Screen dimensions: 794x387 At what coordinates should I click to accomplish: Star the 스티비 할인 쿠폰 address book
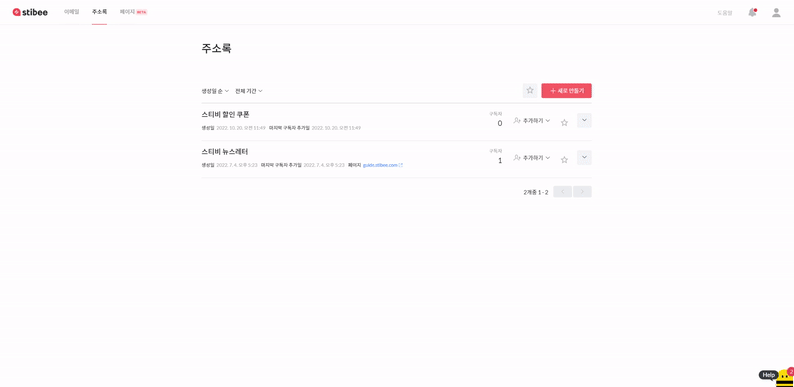565,122
